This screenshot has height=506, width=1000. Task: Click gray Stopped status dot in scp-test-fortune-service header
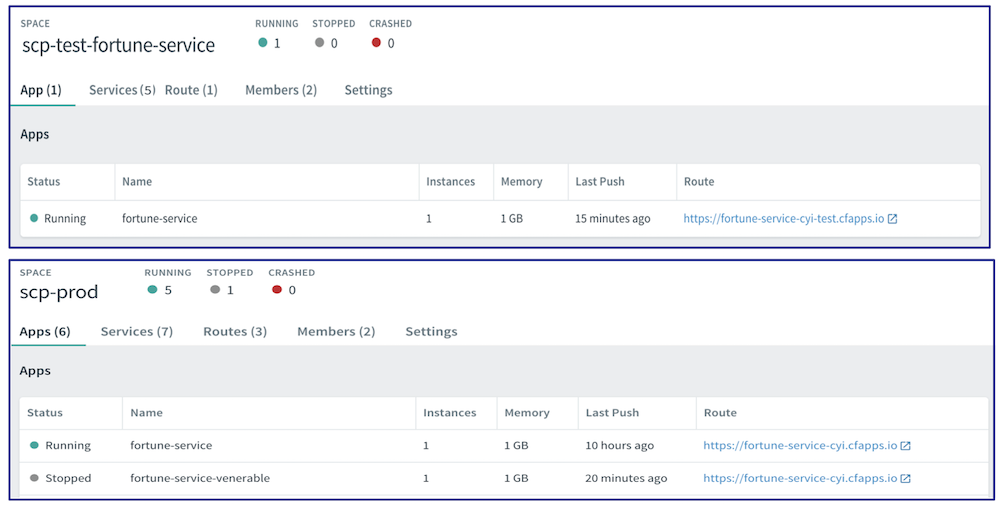(320, 43)
